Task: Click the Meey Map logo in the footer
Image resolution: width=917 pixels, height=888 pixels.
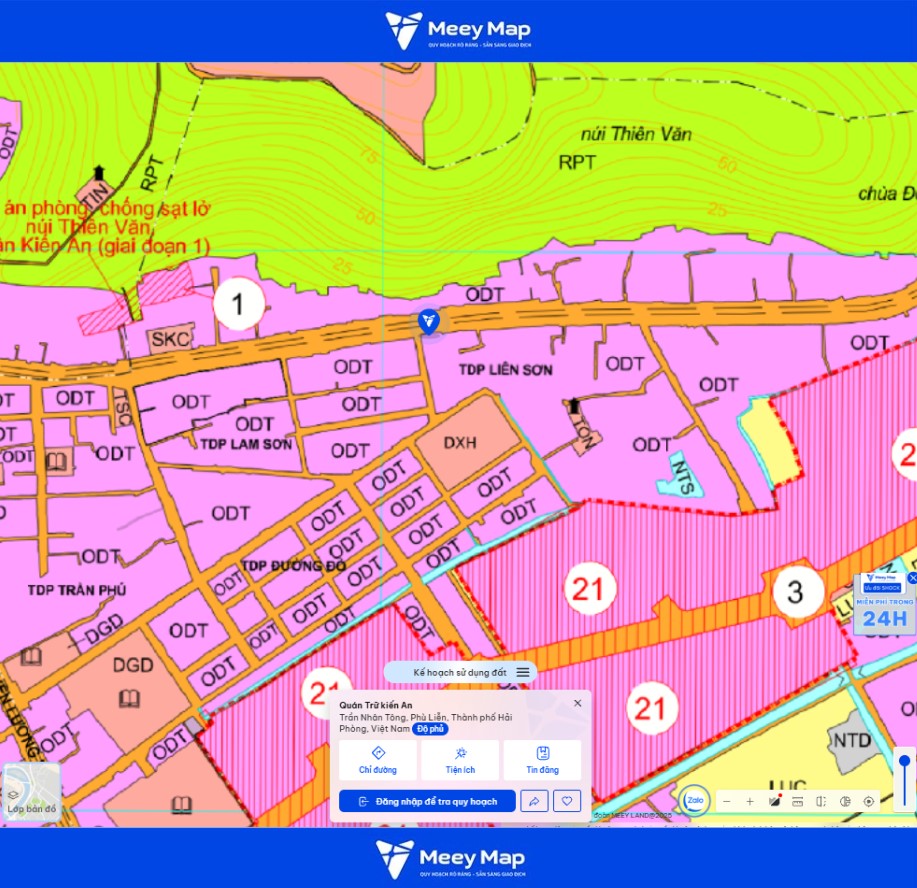Action: [x=450, y=859]
